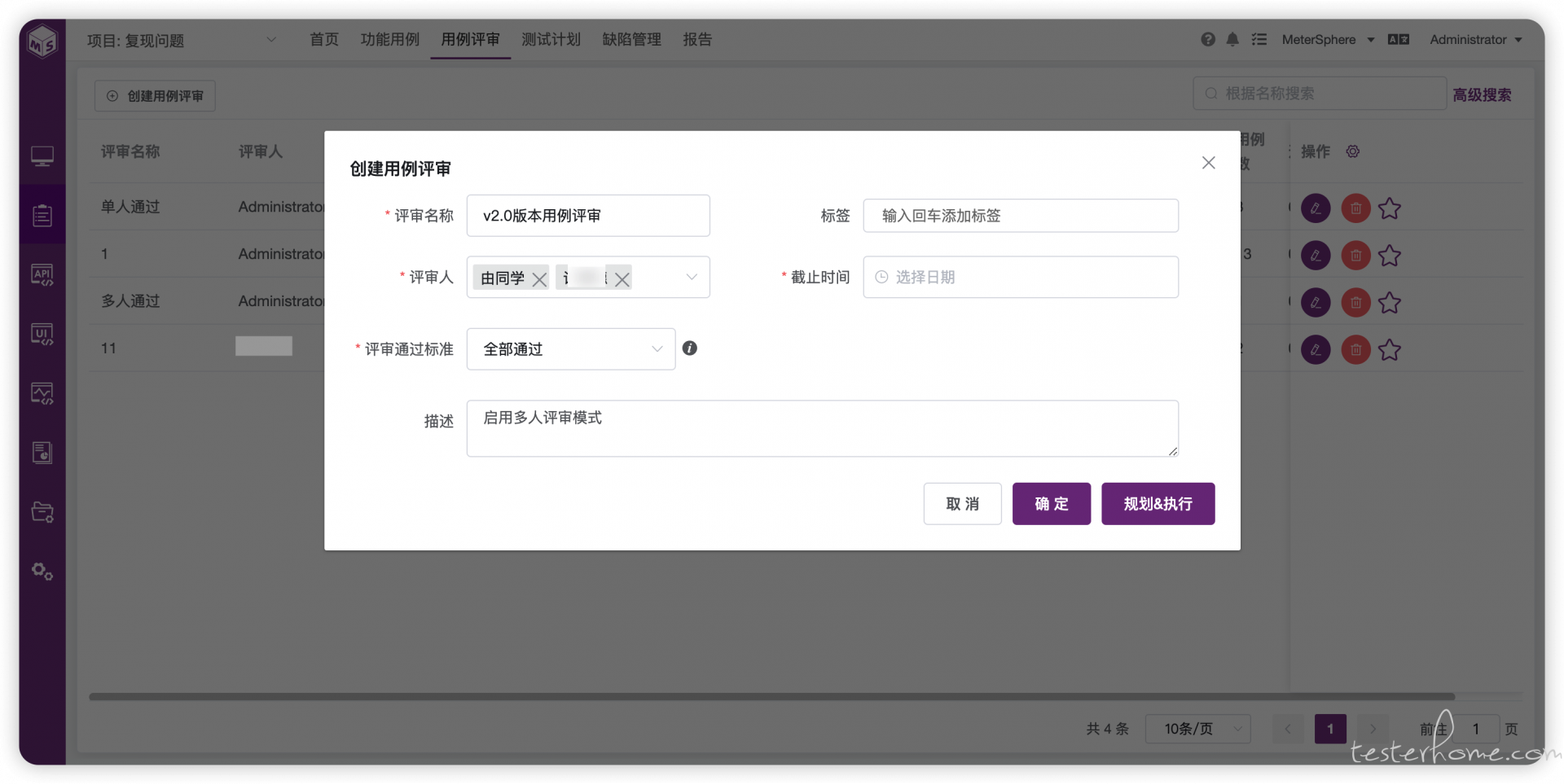The image size is (1564, 784).
Task: Delete the review row named 11
Action: coord(1355,350)
